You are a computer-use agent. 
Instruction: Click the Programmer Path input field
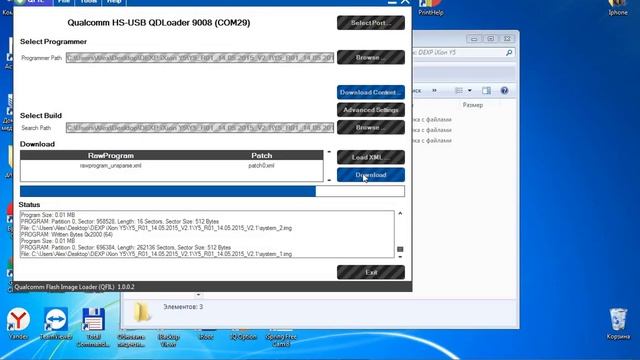click(x=200, y=58)
